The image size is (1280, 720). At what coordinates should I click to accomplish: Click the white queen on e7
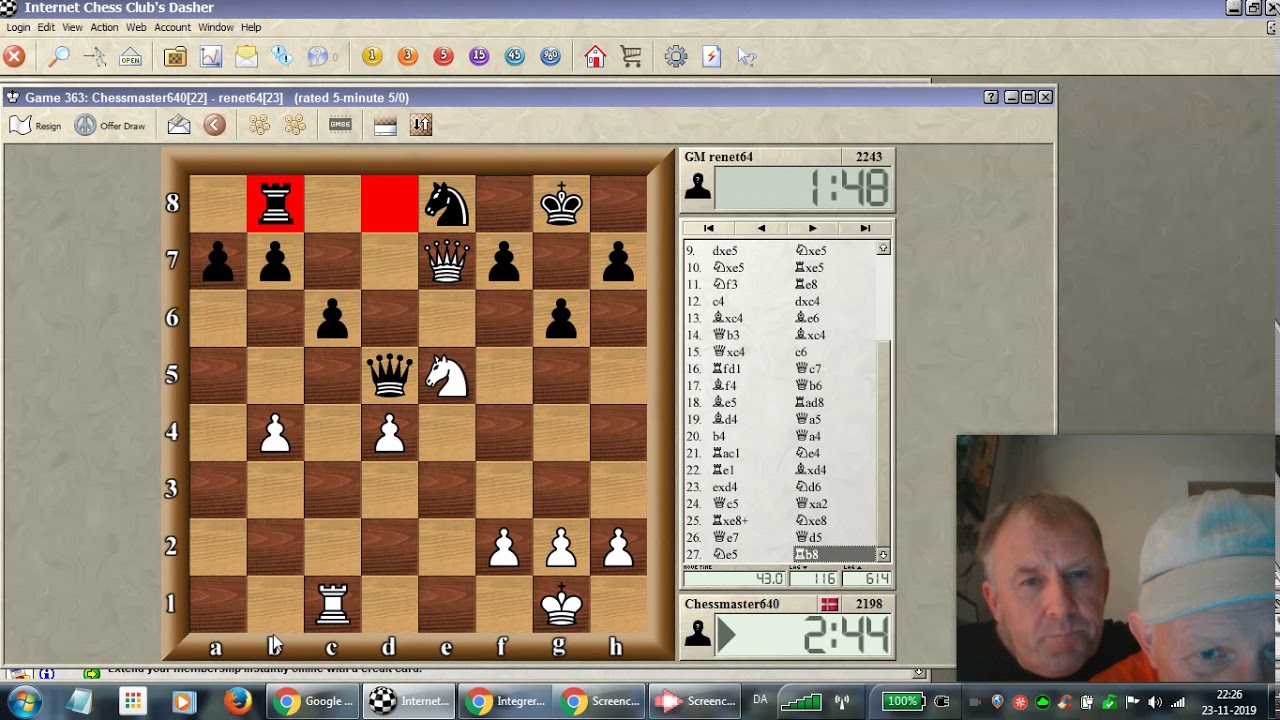[x=447, y=262]
